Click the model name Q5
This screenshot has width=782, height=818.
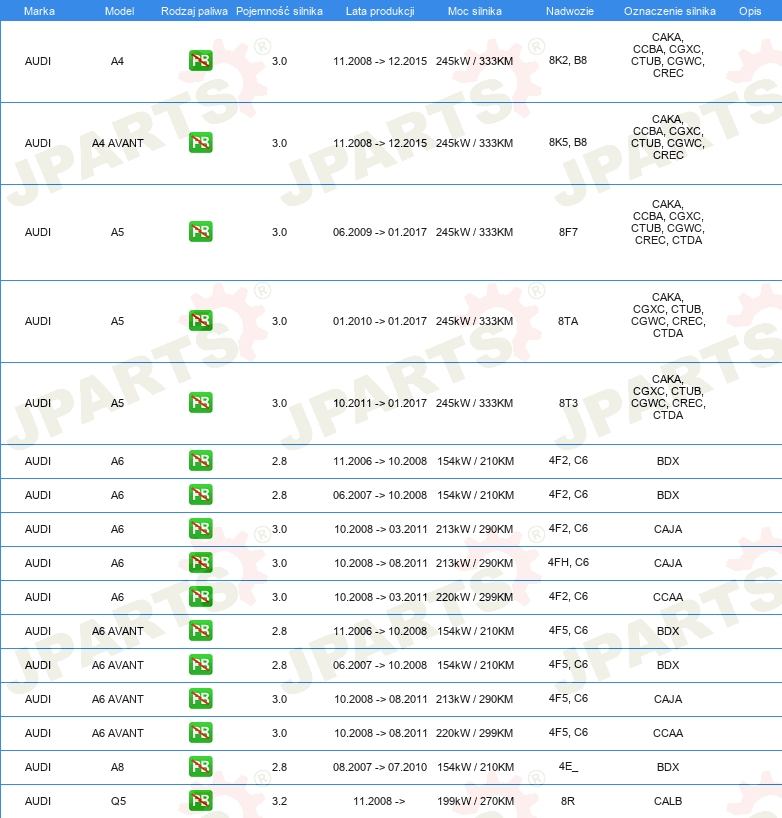(x=118, y=801)
